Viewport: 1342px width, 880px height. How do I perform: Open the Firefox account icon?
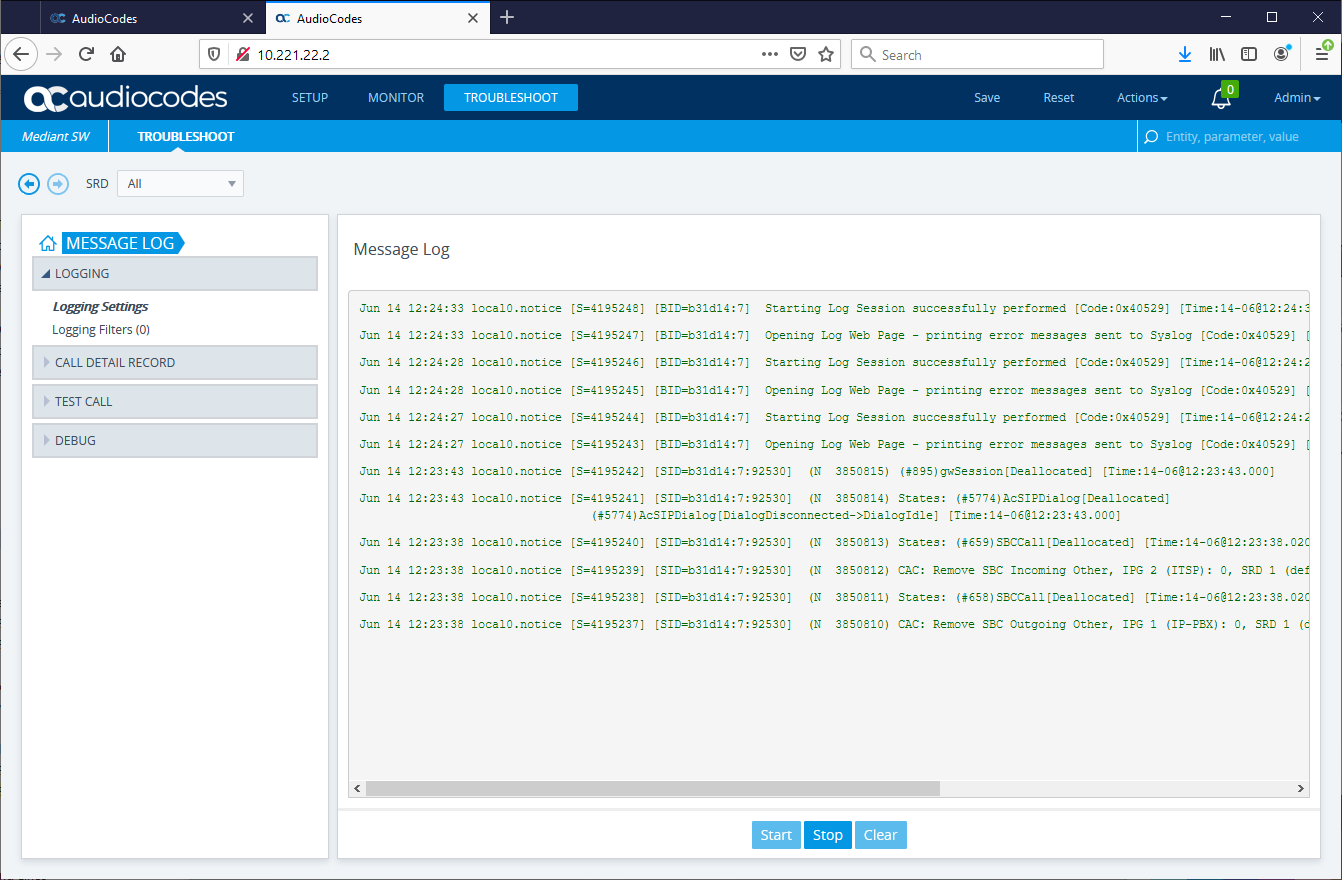(1281, 55)
